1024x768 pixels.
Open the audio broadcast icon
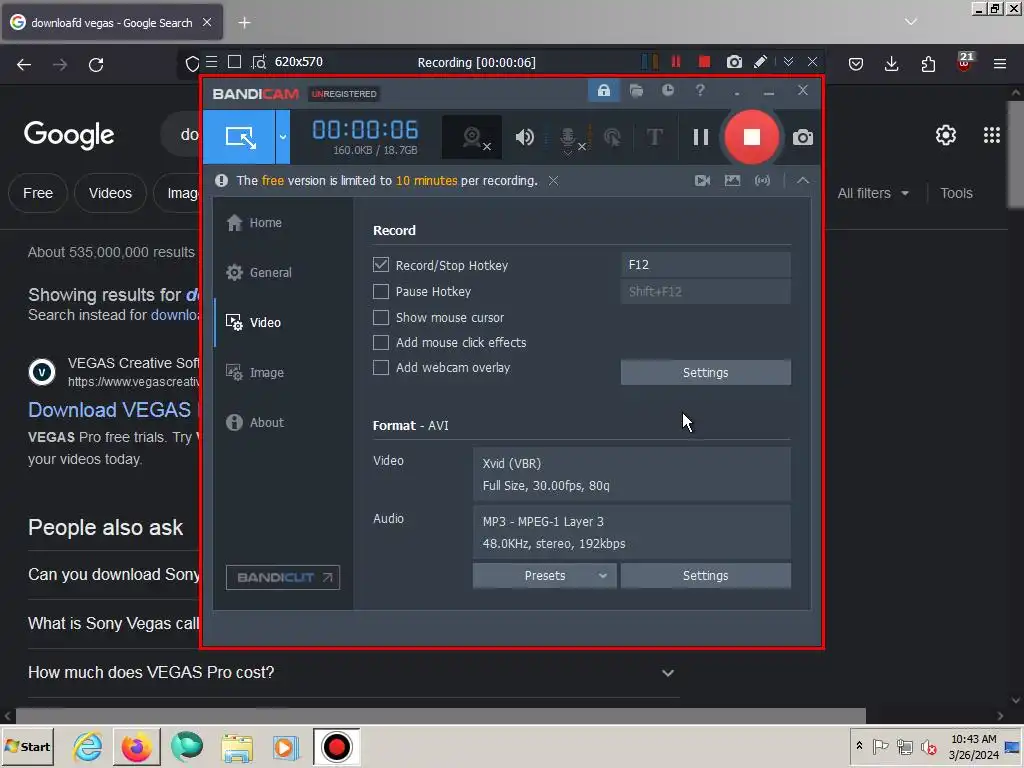(x=762, y=181)
